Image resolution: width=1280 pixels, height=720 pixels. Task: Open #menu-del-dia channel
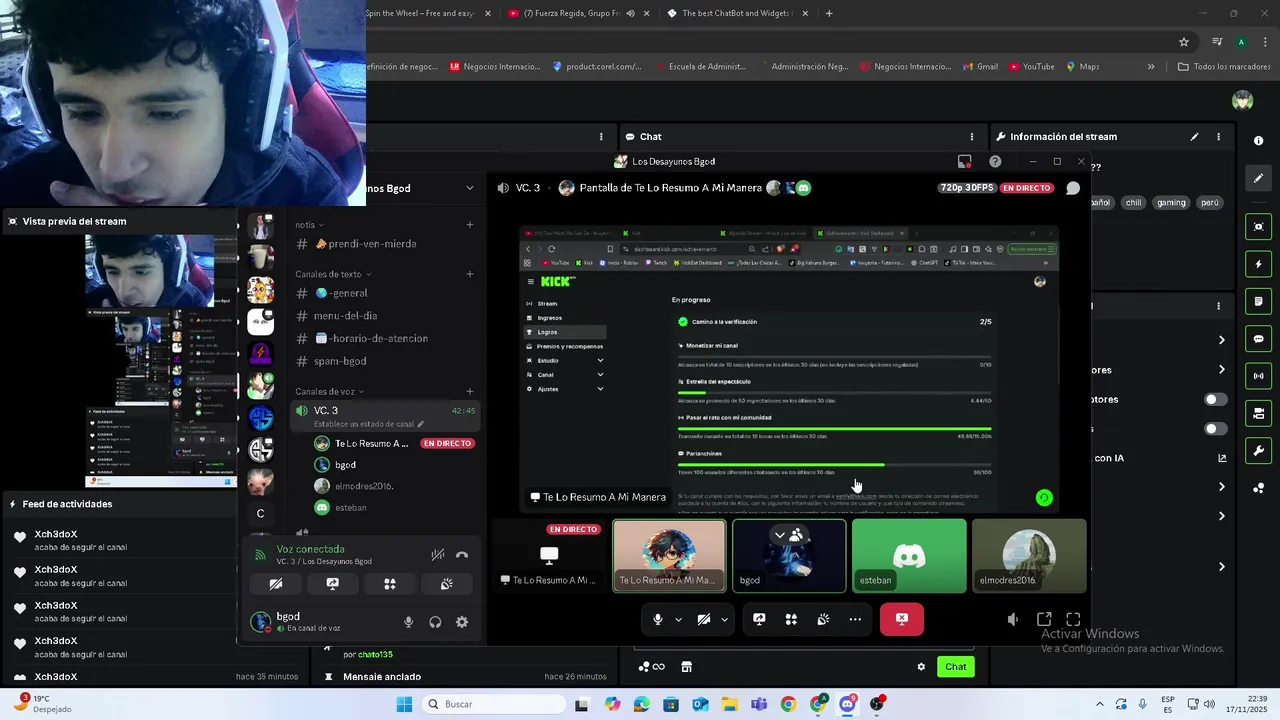click(383, 316)
